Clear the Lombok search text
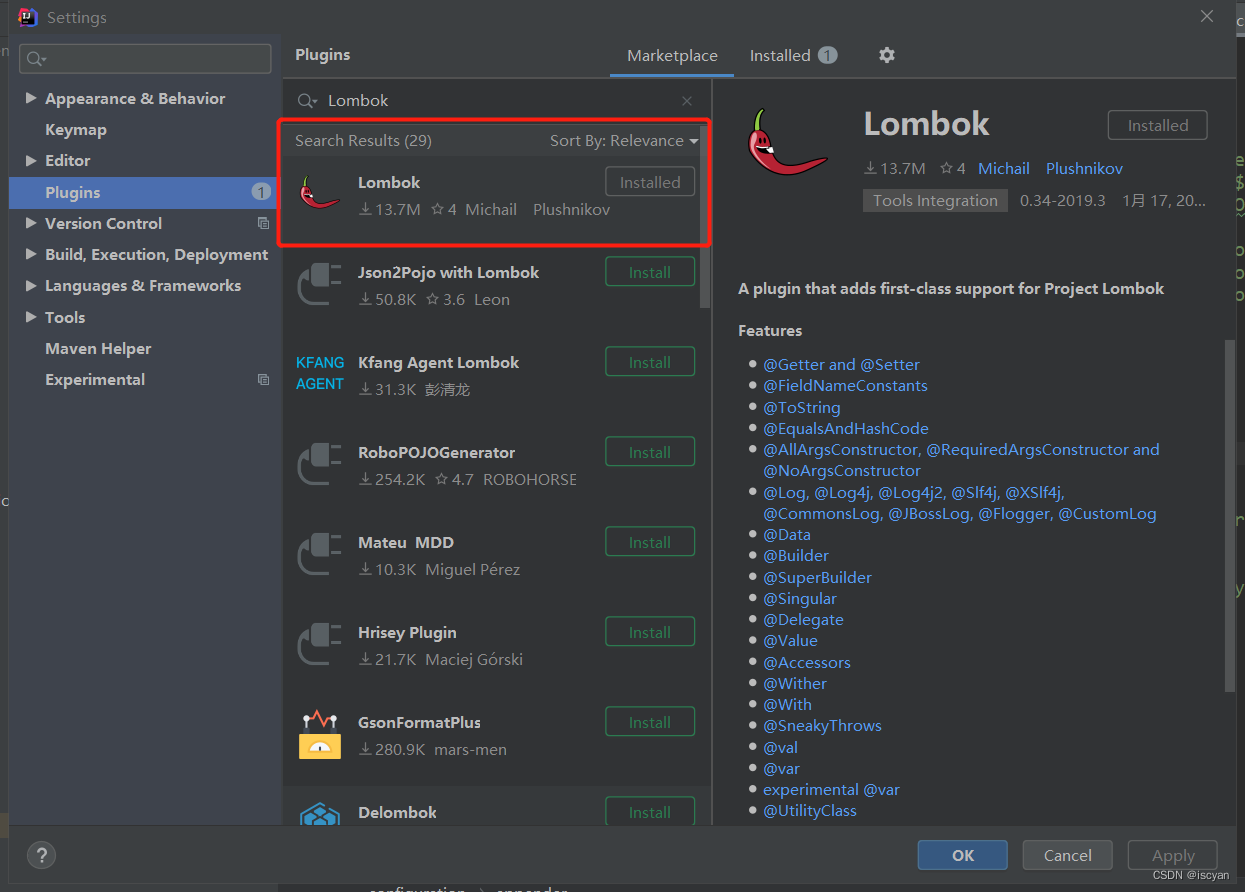The width and height of the screenshot is (1245, 892). coord(687,101)
